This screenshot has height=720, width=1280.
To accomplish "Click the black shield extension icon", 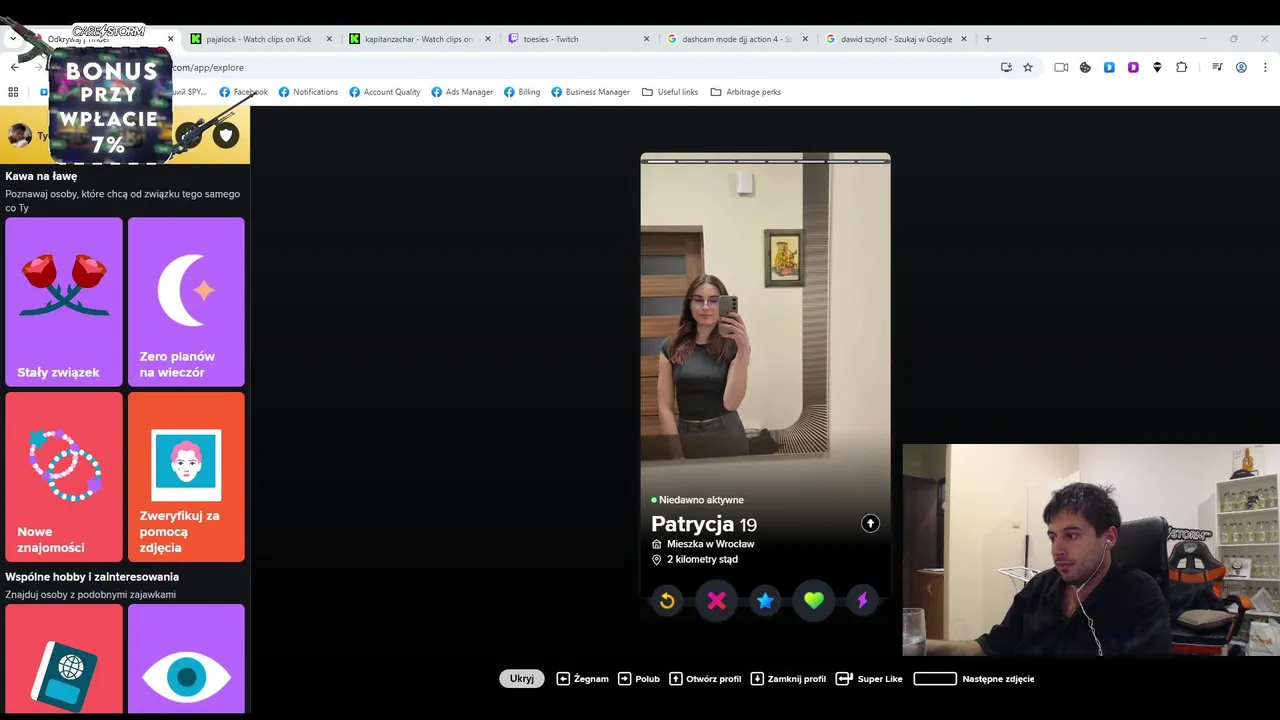I will (x=1157, y=67).
